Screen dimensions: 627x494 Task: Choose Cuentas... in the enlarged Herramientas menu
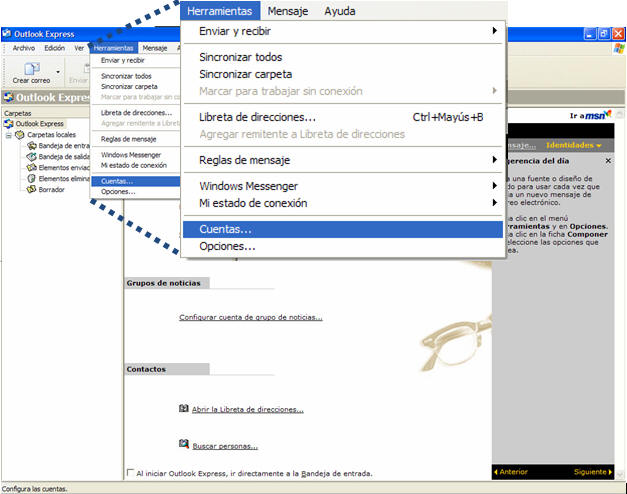coord(343,229)
